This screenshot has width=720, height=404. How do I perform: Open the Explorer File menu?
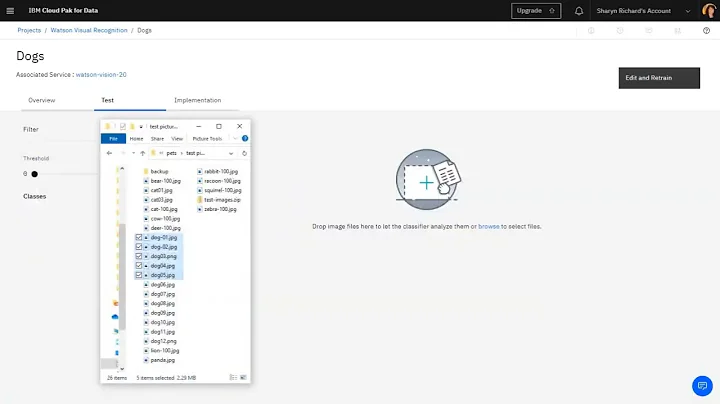click(x=113, y=138)
